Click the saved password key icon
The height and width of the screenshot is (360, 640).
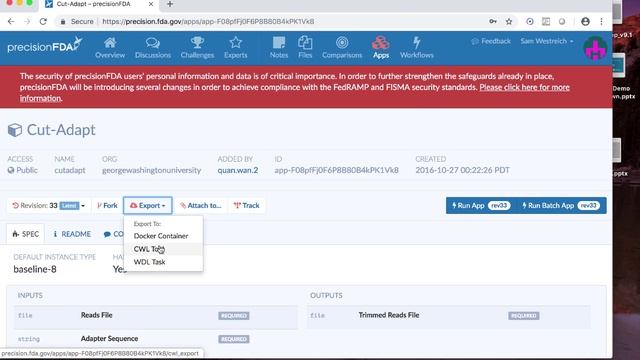[493, 22]
